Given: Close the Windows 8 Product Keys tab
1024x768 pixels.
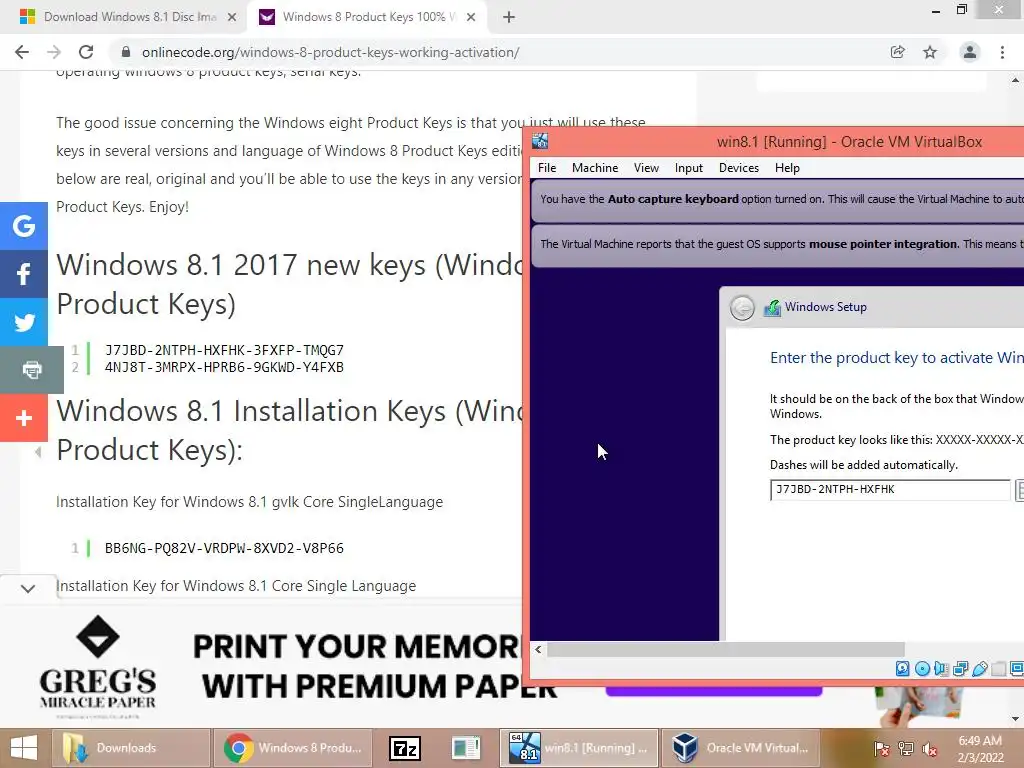Looking at the screenshot, I should click(471, 18).
